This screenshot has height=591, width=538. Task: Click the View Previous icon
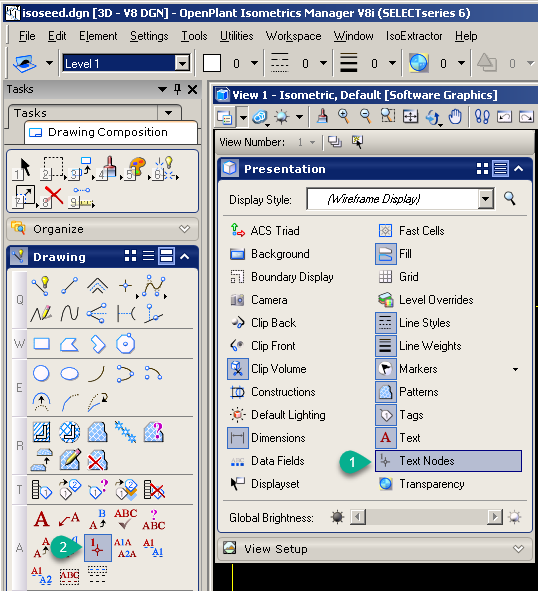tap(504, 116)
